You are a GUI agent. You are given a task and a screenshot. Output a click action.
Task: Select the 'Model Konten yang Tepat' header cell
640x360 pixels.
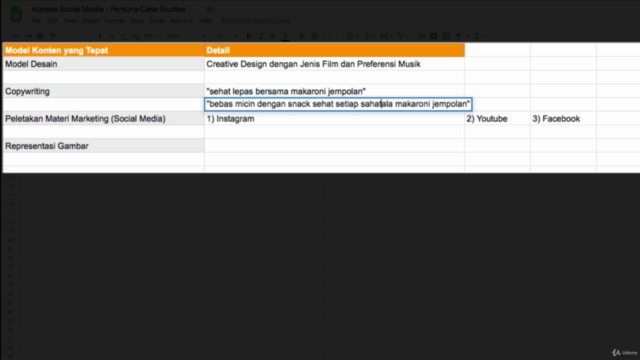click(104, 50)
